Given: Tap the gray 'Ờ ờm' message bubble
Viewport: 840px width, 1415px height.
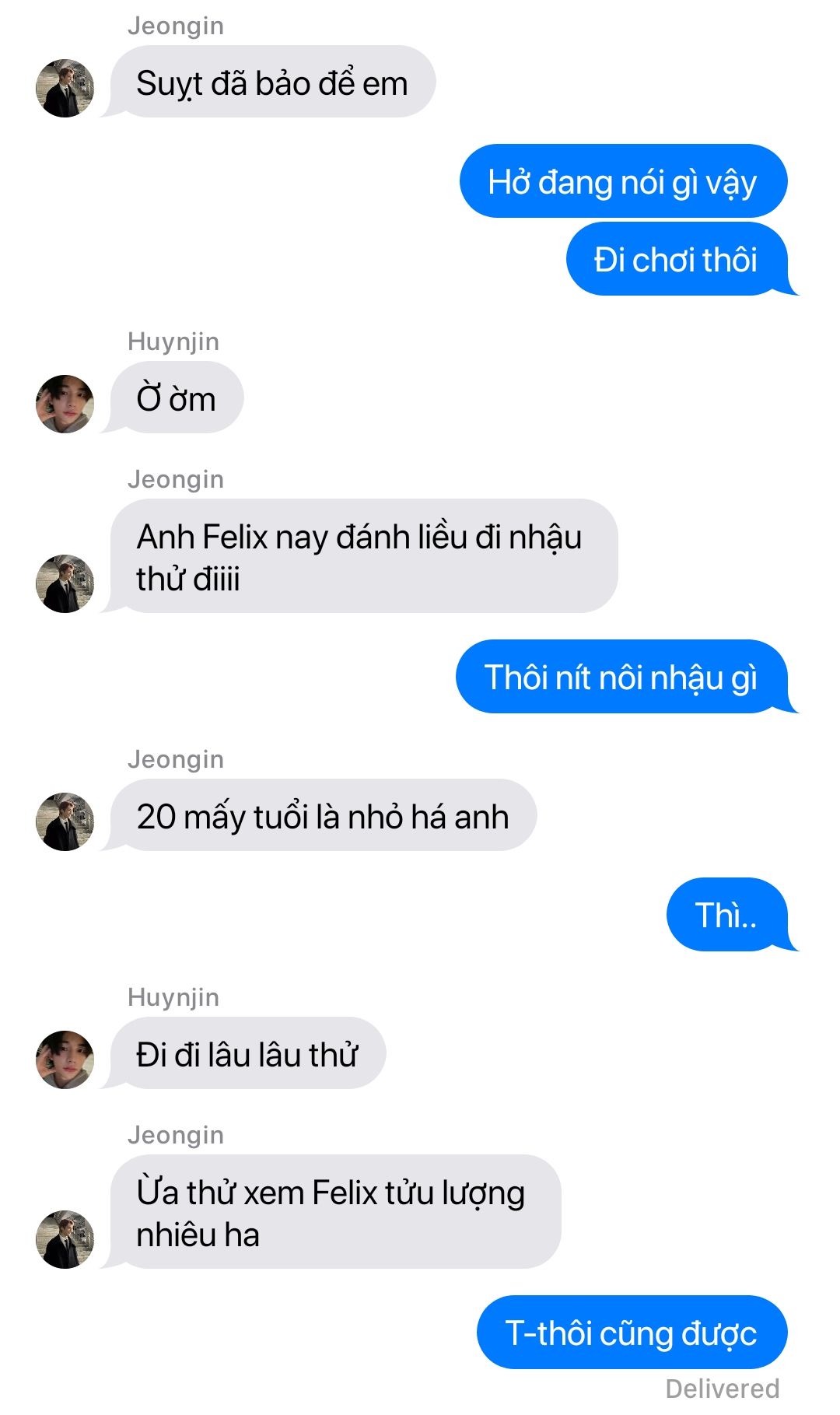Looking at the screenshot, I should click(175, 398).
